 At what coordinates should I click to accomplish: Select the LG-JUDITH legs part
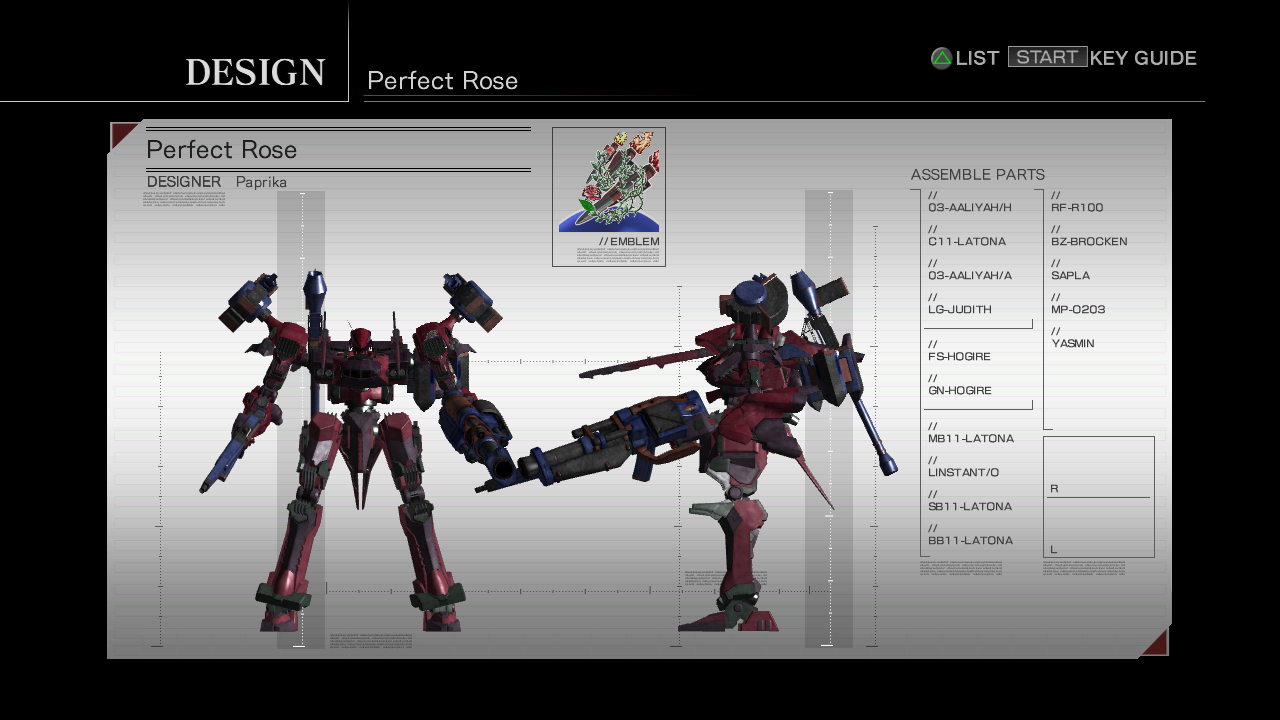pos(960,309)
